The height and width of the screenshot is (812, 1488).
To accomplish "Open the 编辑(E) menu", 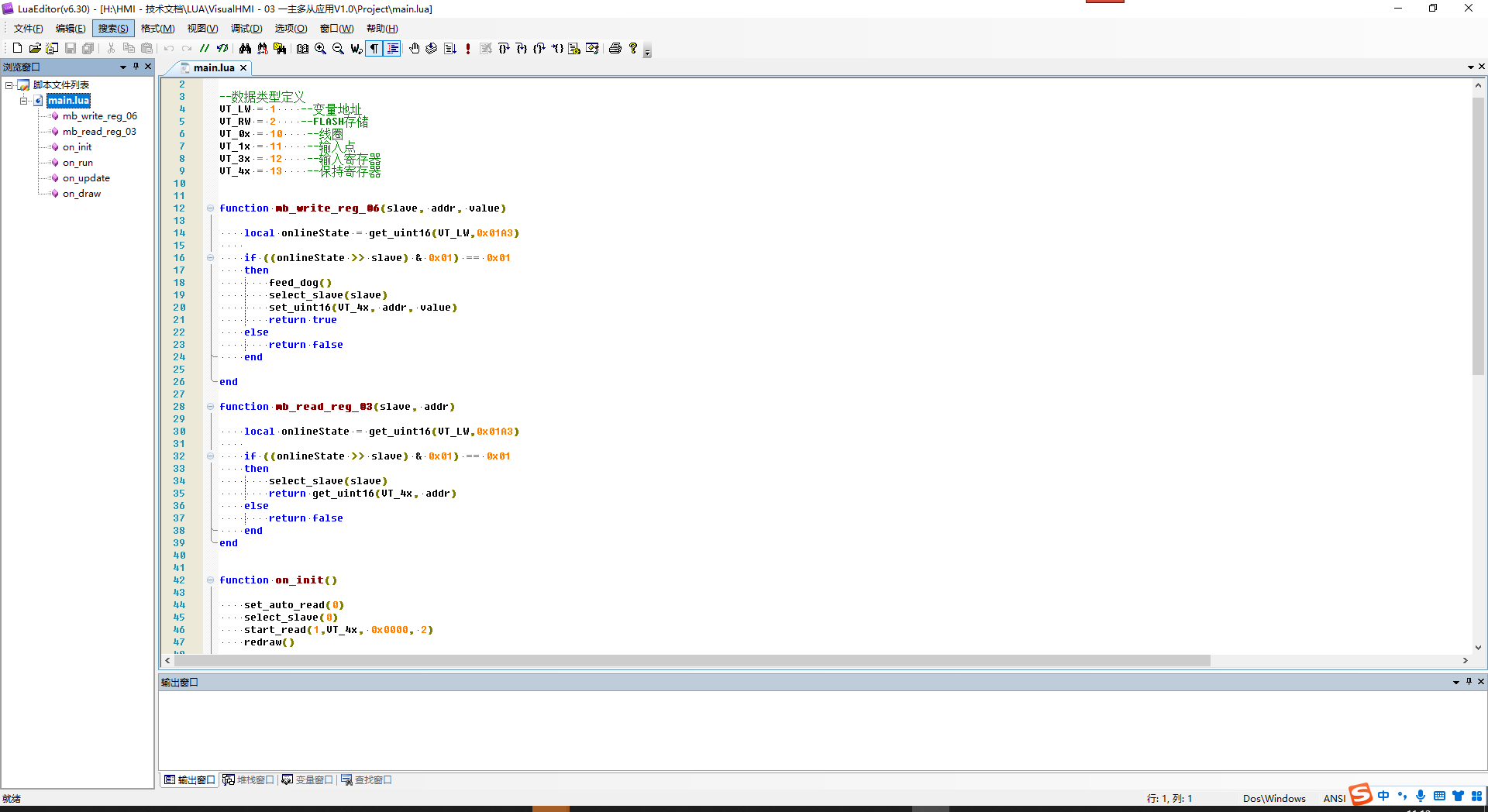I will coord(71,29).
